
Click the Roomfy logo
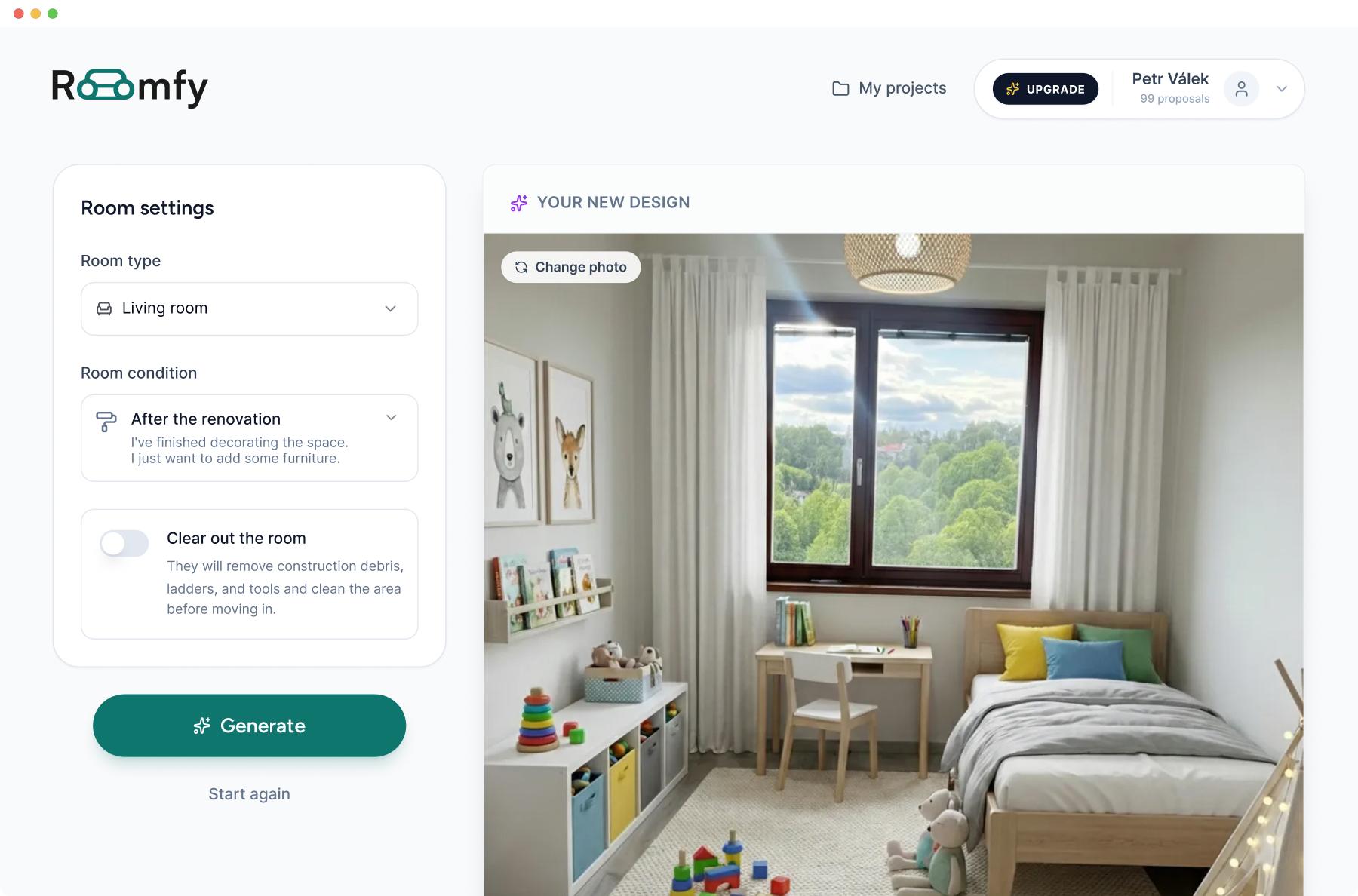tap(129, 87)
